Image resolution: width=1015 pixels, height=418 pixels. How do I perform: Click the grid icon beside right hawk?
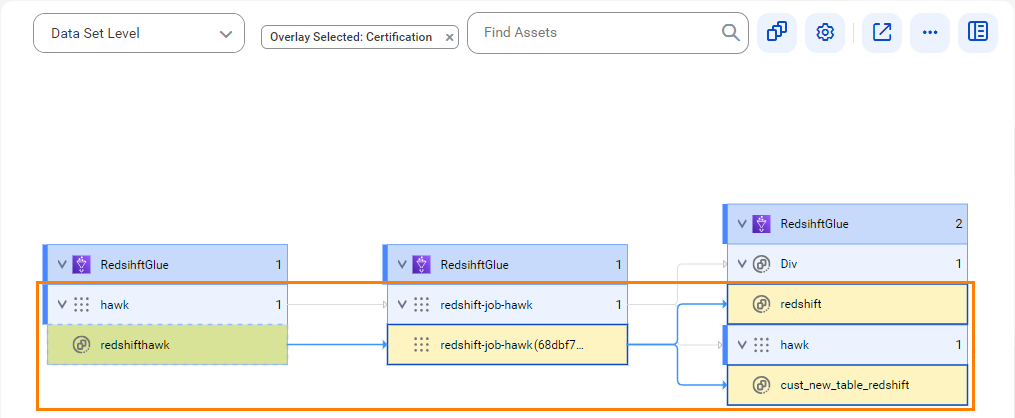pyautogui.click(x=761, y=345)
